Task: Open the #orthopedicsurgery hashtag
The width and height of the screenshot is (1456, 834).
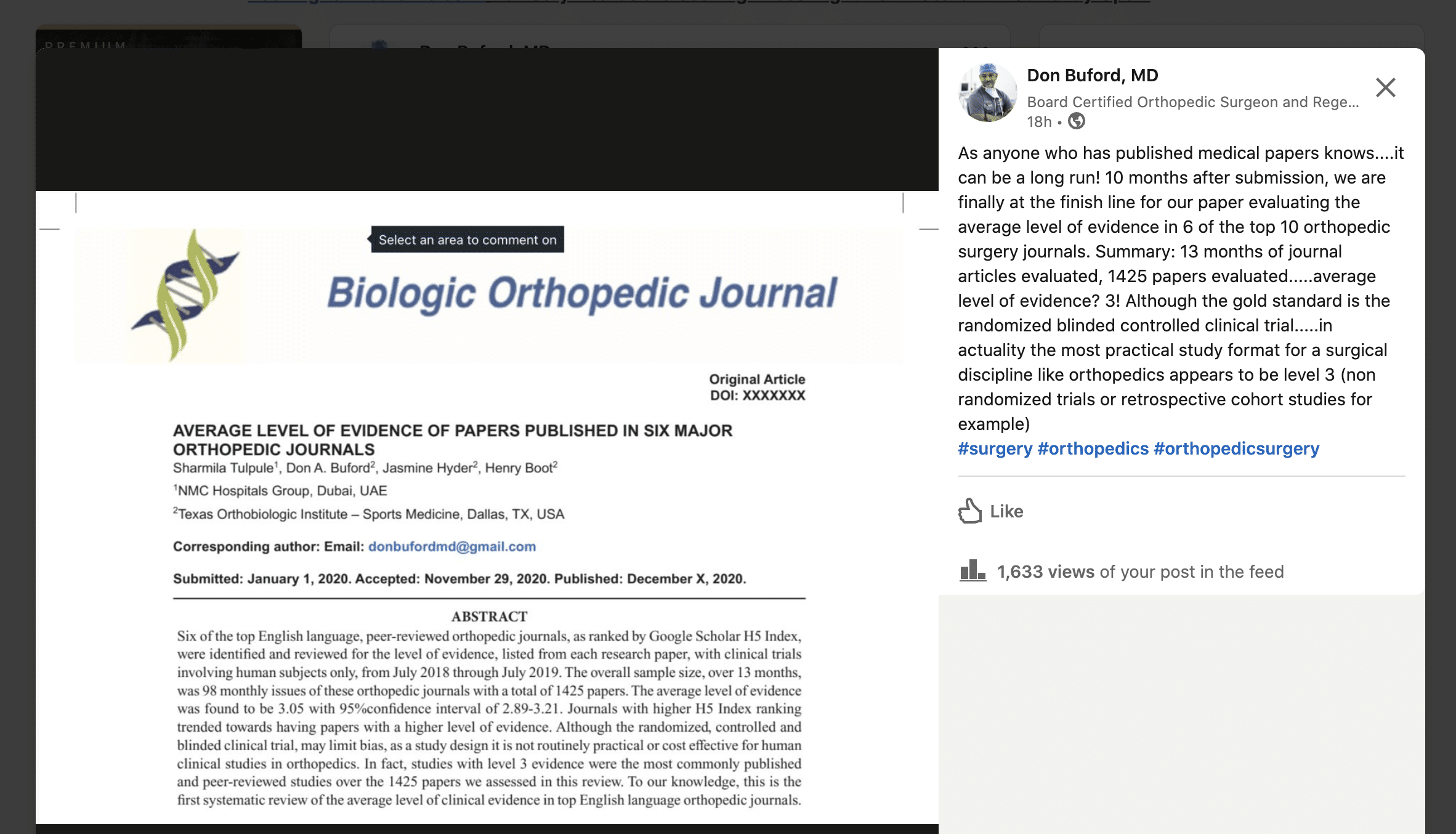Action: click(x=1236, y=448)
